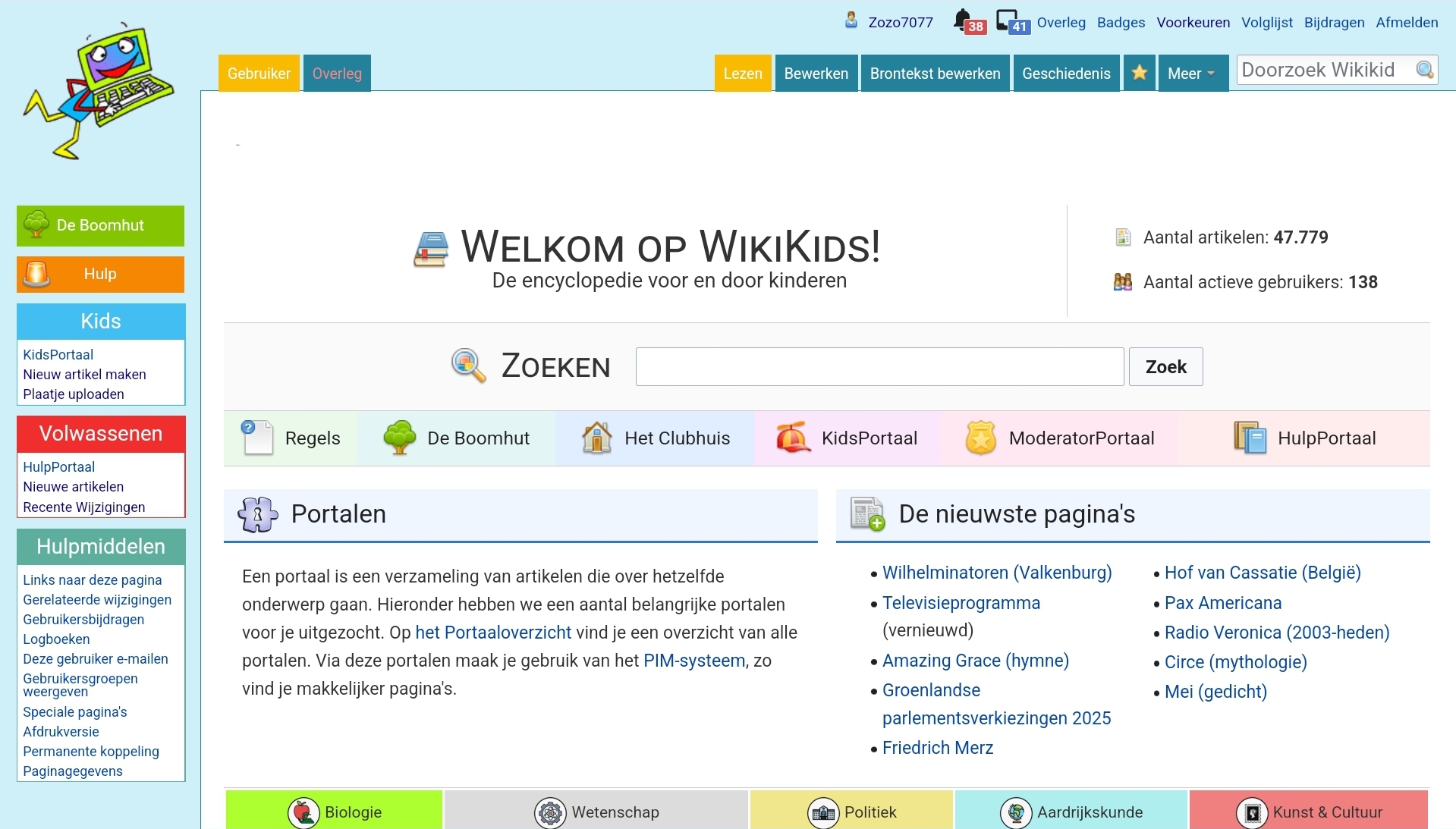Click the puzzle piece icon beside Portalen
Viewport: 1456px width, 829px height.
[258, 514]
